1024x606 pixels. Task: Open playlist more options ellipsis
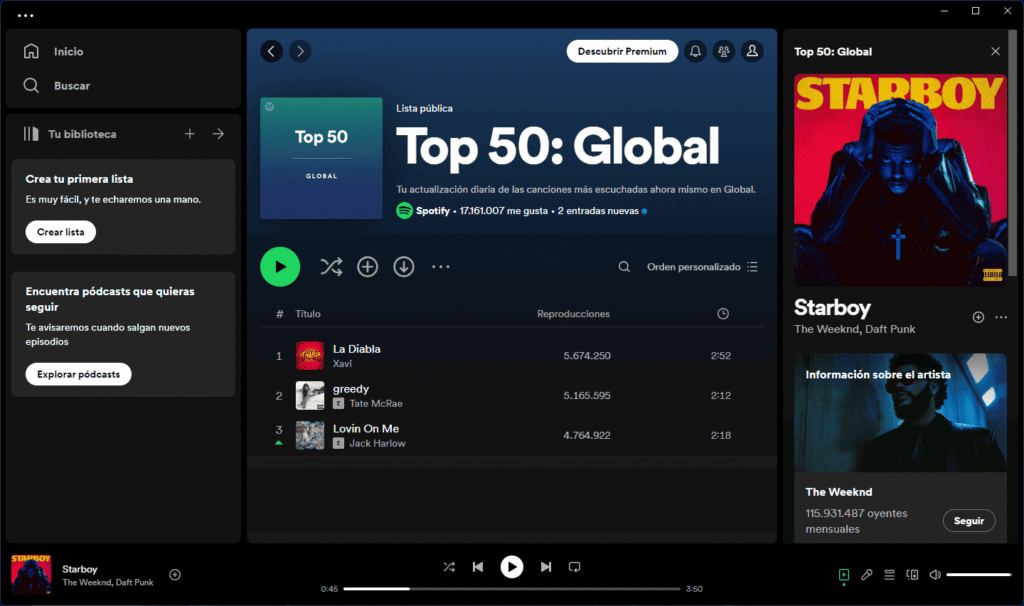[441, 266]
